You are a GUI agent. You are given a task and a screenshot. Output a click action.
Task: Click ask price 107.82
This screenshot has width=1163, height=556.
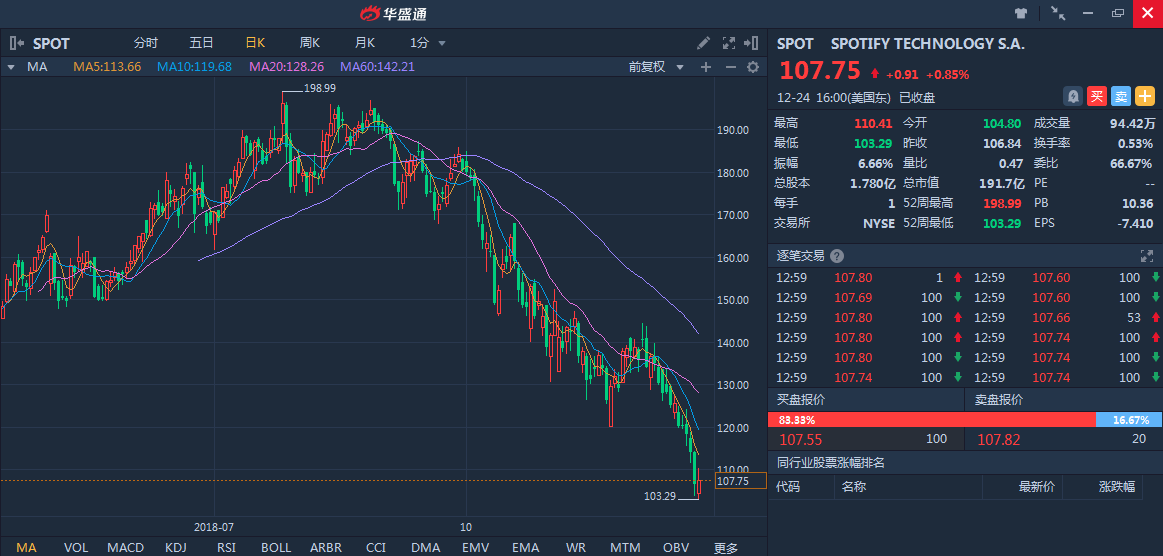998,439
